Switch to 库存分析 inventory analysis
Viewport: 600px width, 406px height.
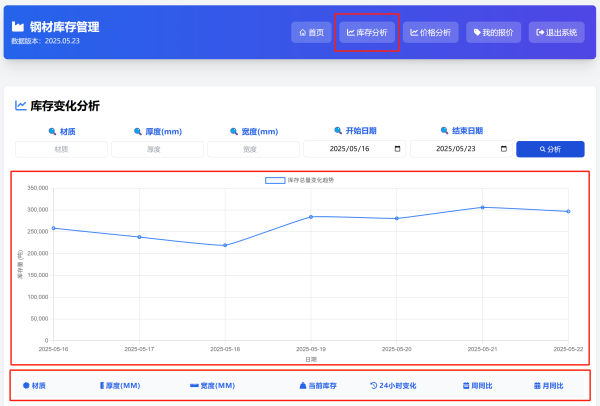pyautogui.click(x=367, y=33)
